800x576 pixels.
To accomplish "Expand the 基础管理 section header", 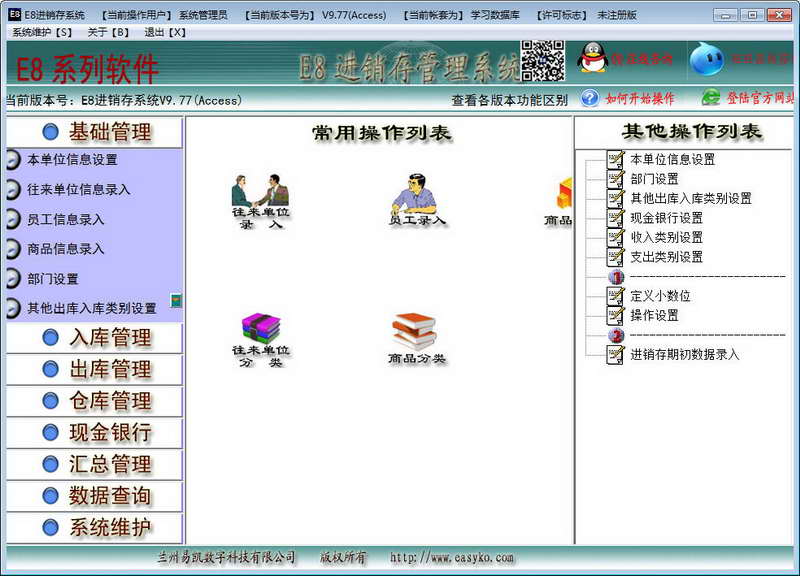I will (x=94, y=132).
